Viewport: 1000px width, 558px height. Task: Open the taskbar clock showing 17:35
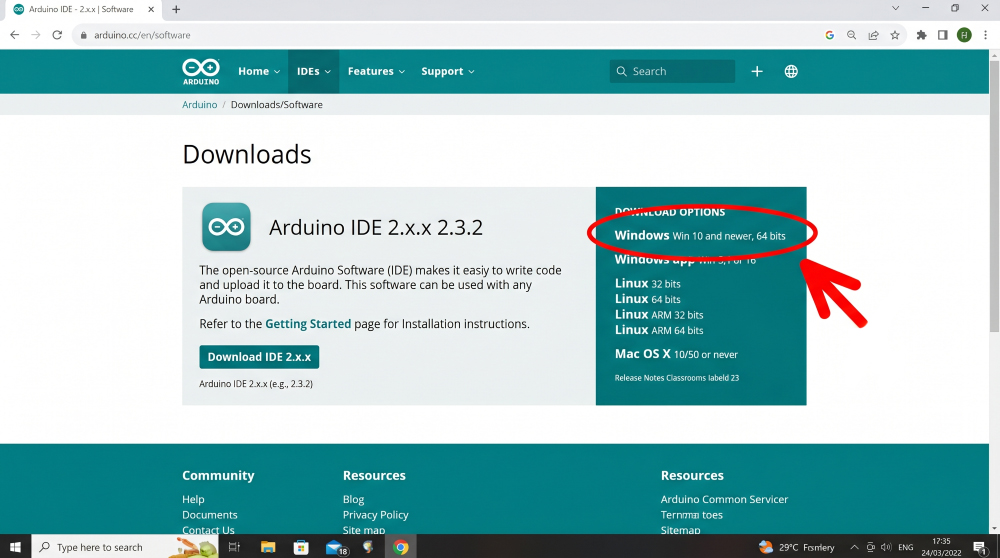pyautogui.click(x=941, y=547)
